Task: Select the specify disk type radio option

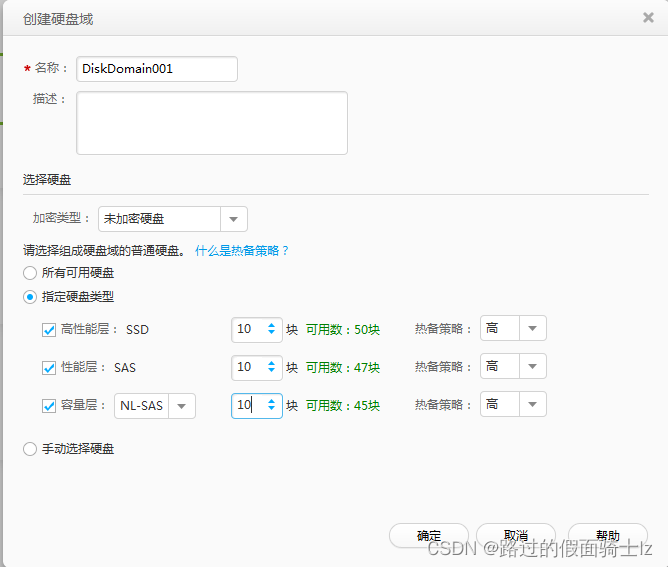Action: click(30, 297)
